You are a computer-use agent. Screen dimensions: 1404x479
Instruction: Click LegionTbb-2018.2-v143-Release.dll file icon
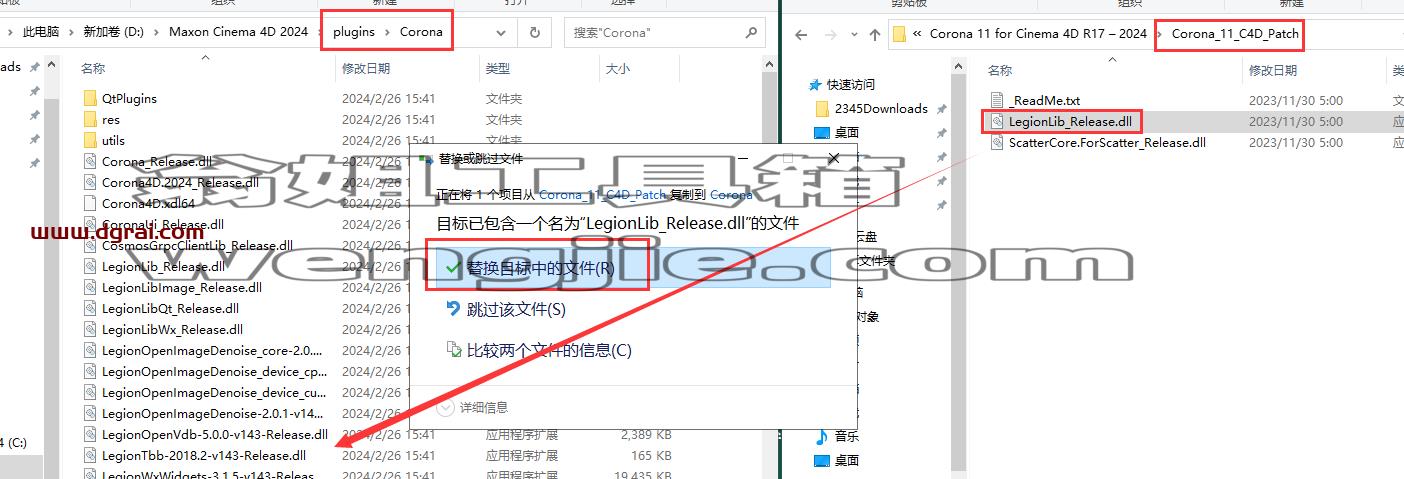click(x=90, y=455)
